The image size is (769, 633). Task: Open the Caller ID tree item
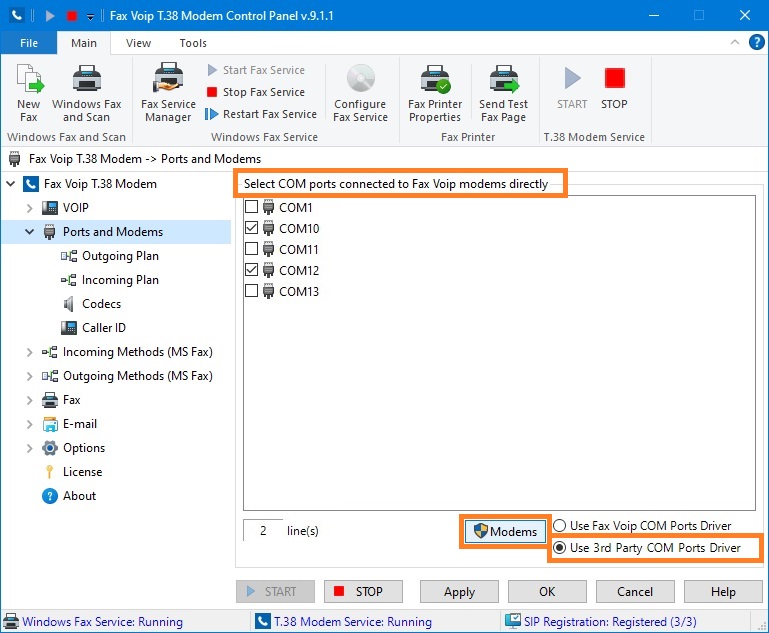103,328
